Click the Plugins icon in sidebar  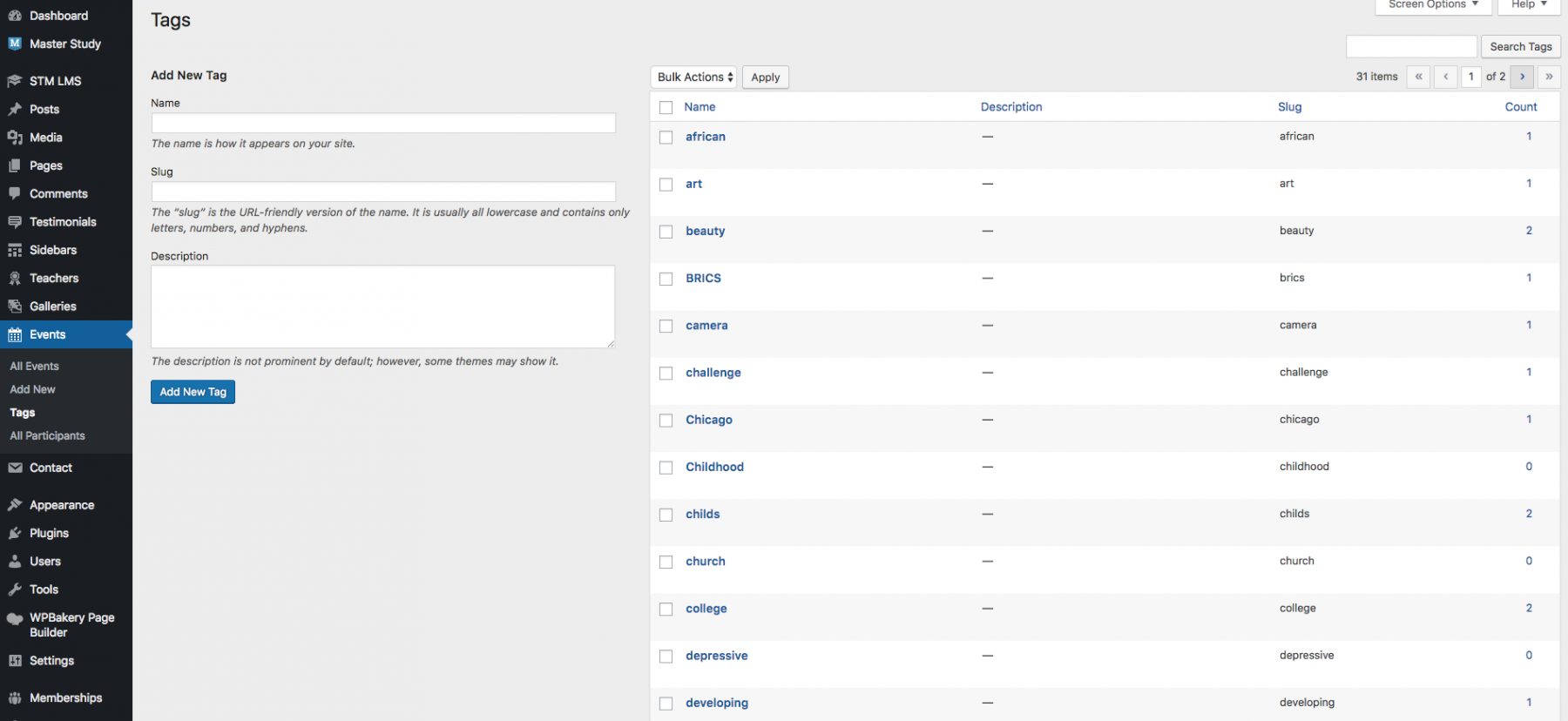click(15, 533)
